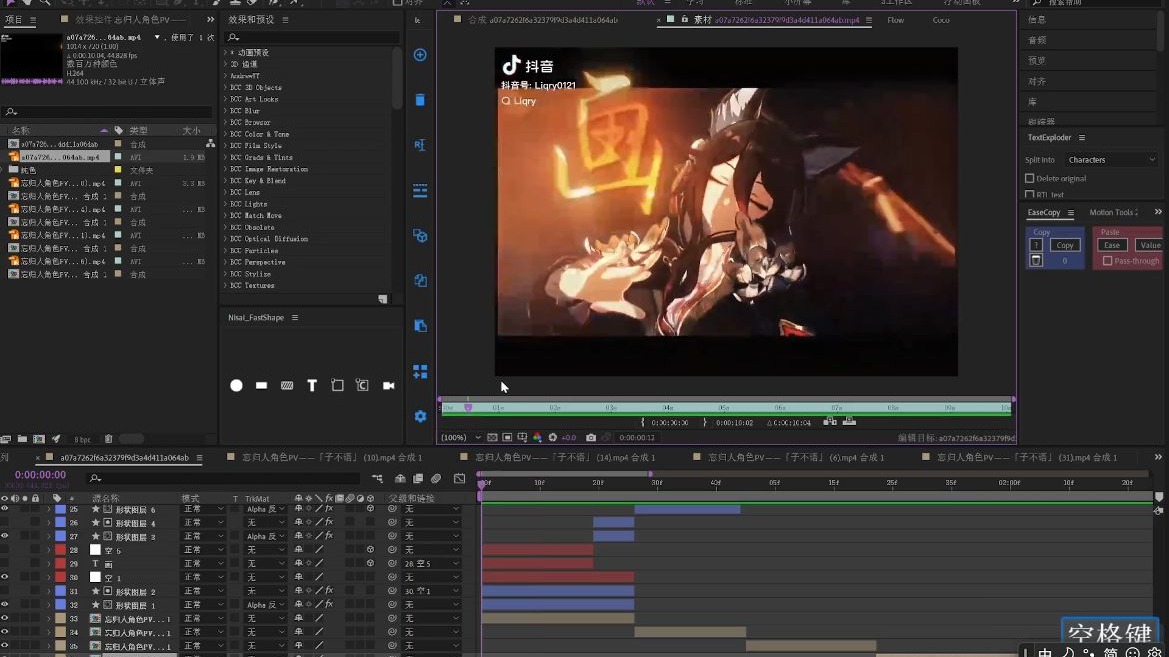1169x657 pixels.
Task: Set the out point using the } icon
Action: click(705, 422)
